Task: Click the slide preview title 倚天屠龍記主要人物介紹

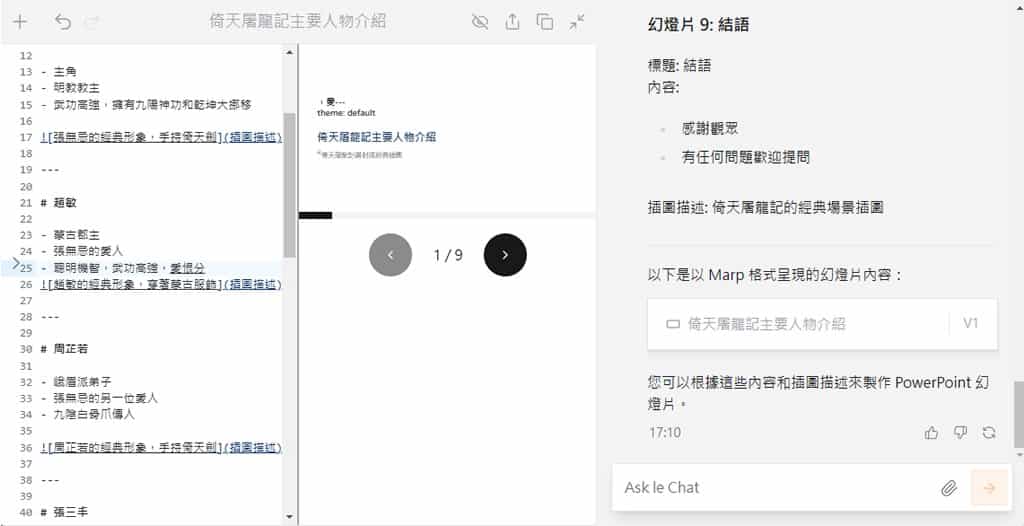Action: 377,137
